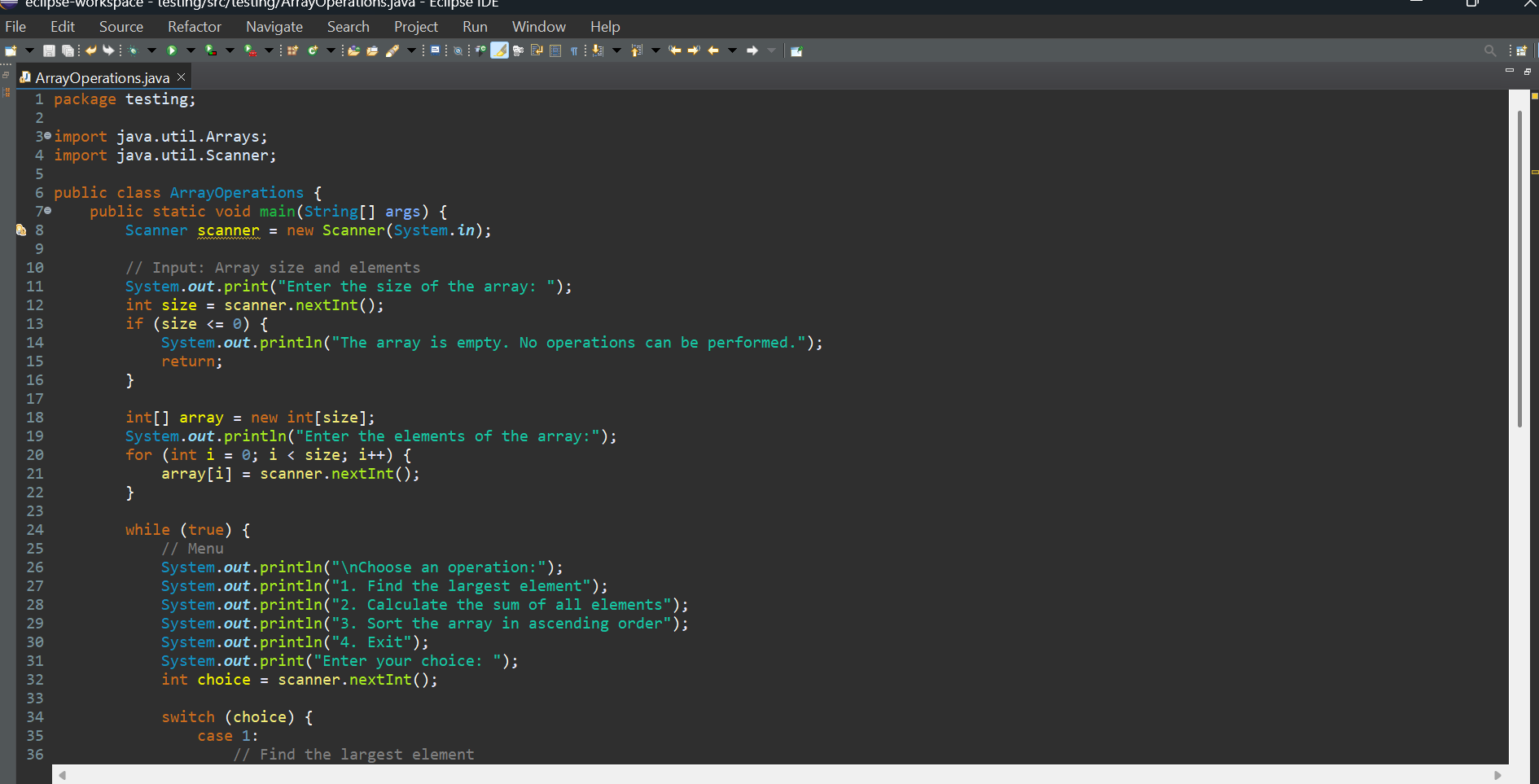1539x784 pixels.
Task: Click the Open Console monitor icon
Action: click(435, 50)
